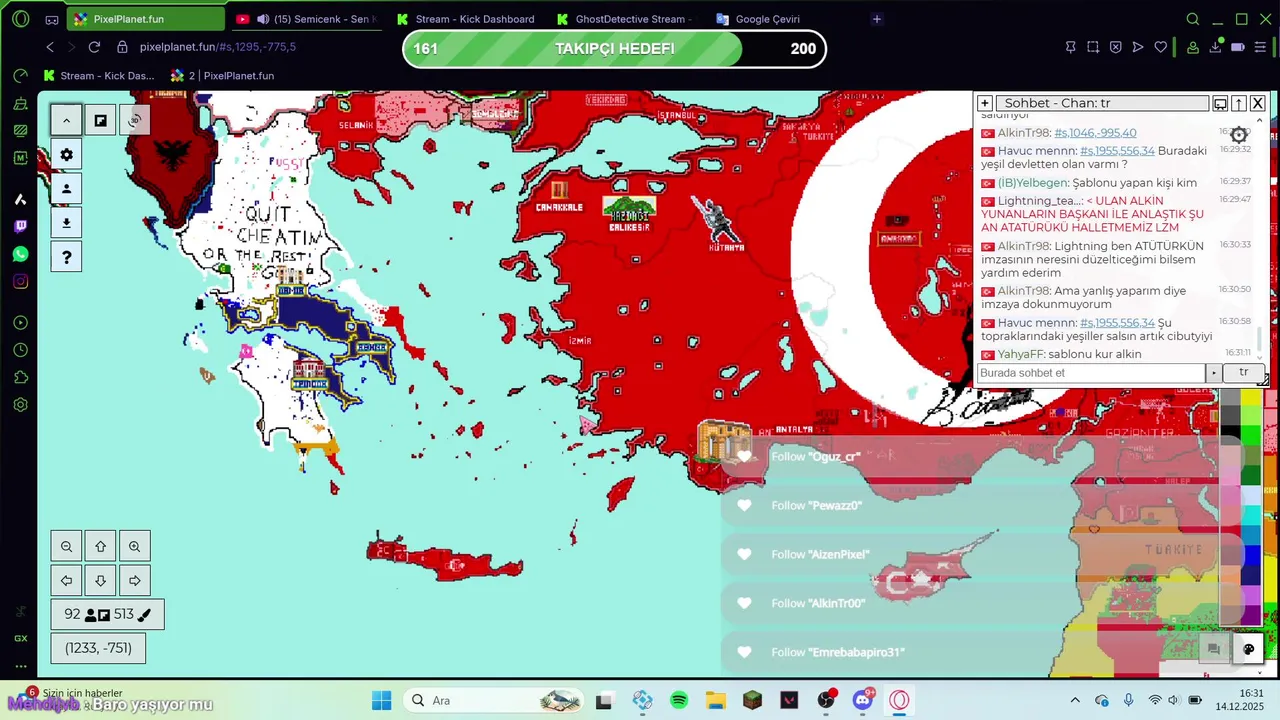This screenshot has height=720, width=1280.
Task: Open the browser downloads icon
Action: pyautogui.click(x=1216, y=47)
